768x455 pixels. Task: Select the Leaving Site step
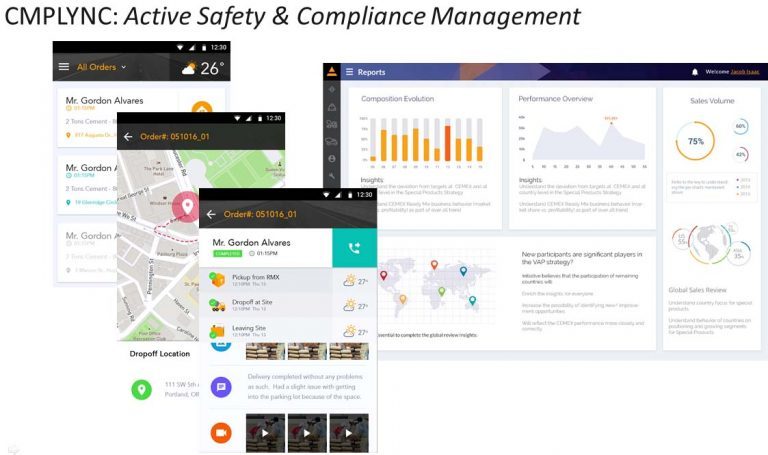click(x=266, y=331)
